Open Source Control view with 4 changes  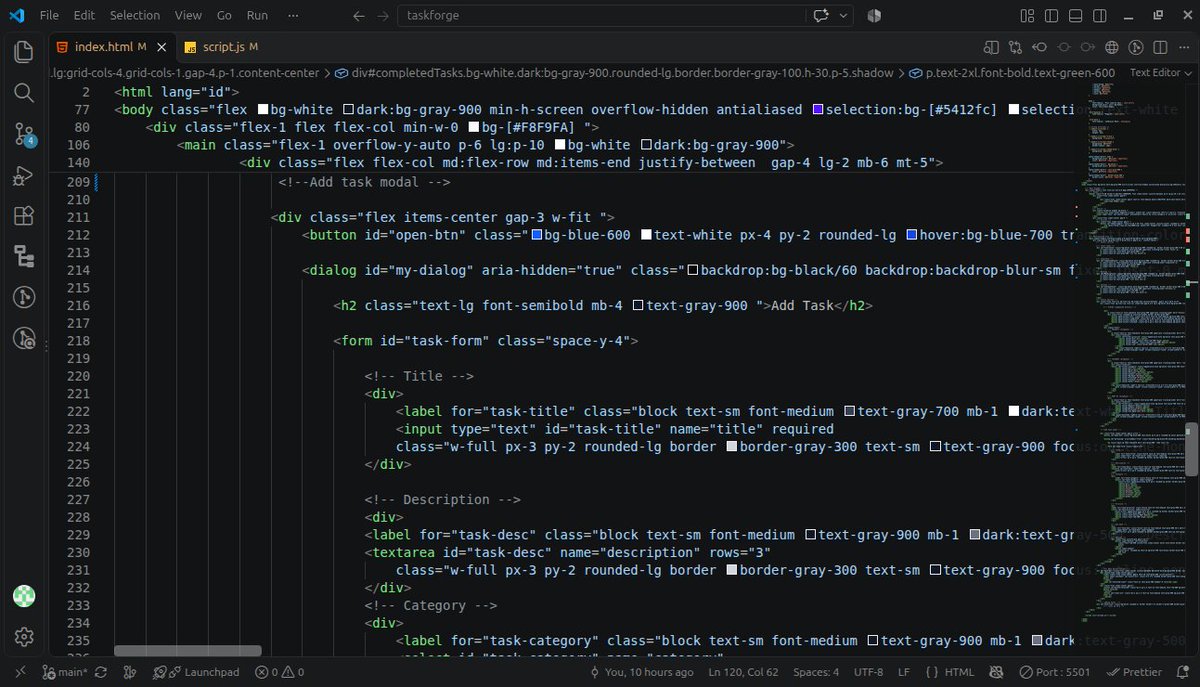tap(24, 135)
